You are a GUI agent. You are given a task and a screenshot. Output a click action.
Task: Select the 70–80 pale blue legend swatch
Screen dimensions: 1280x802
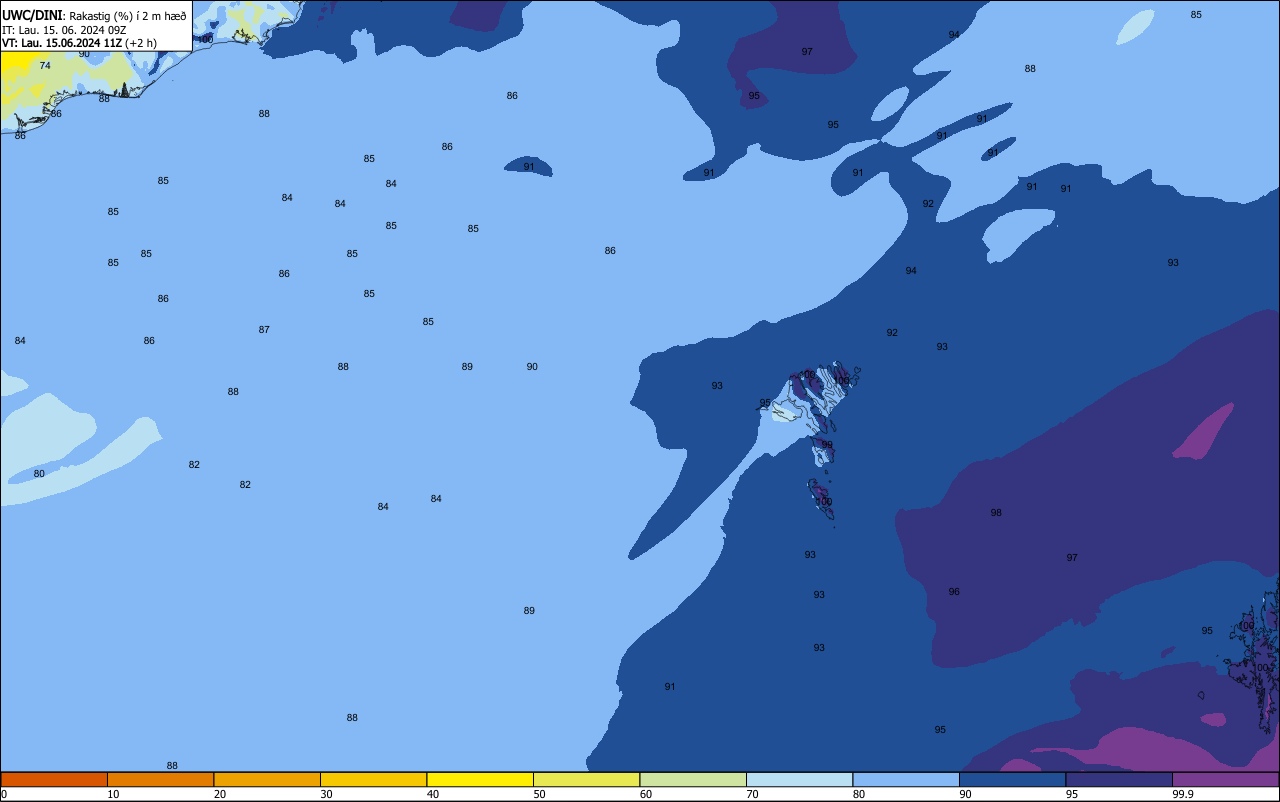pyautogui.click(x=799, y=779)
